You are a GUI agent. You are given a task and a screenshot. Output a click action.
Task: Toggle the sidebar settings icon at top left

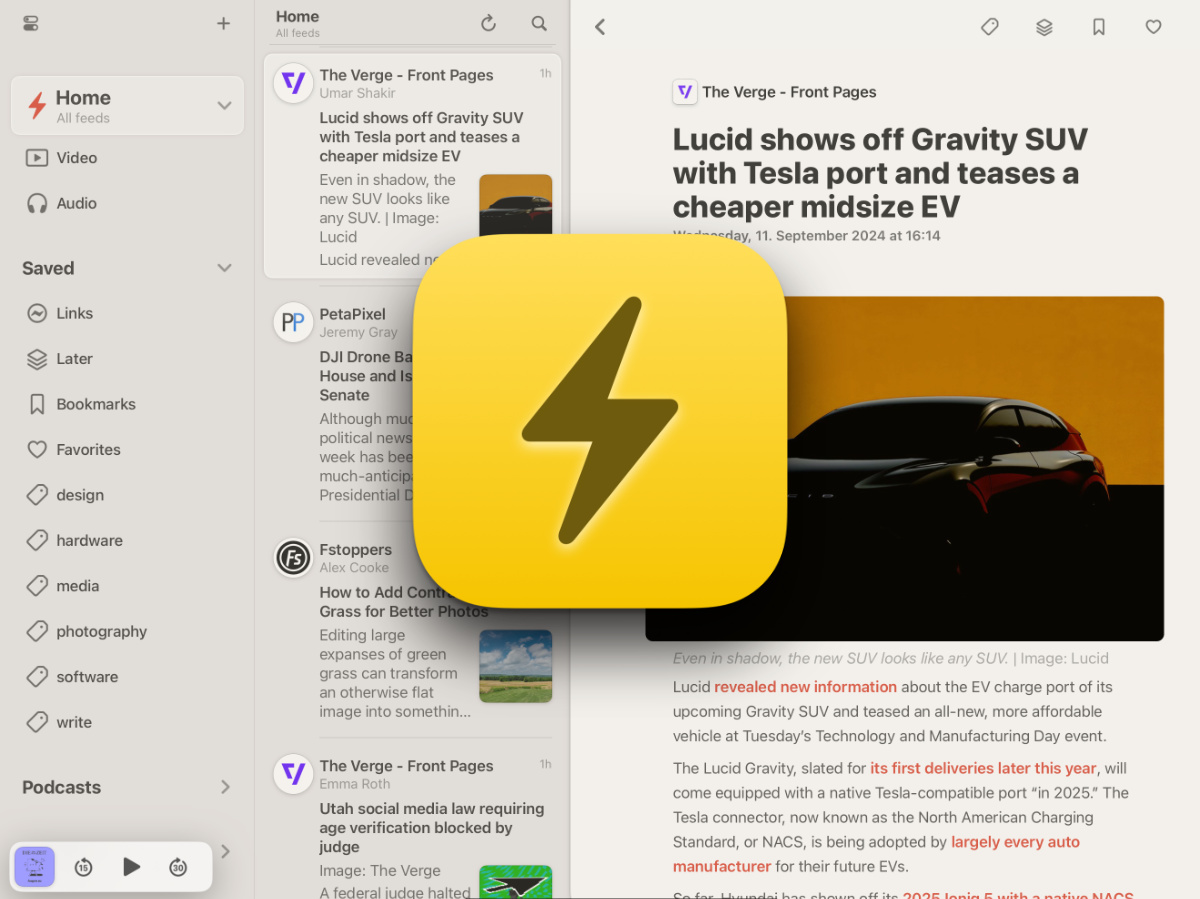(x=31, y=24)
